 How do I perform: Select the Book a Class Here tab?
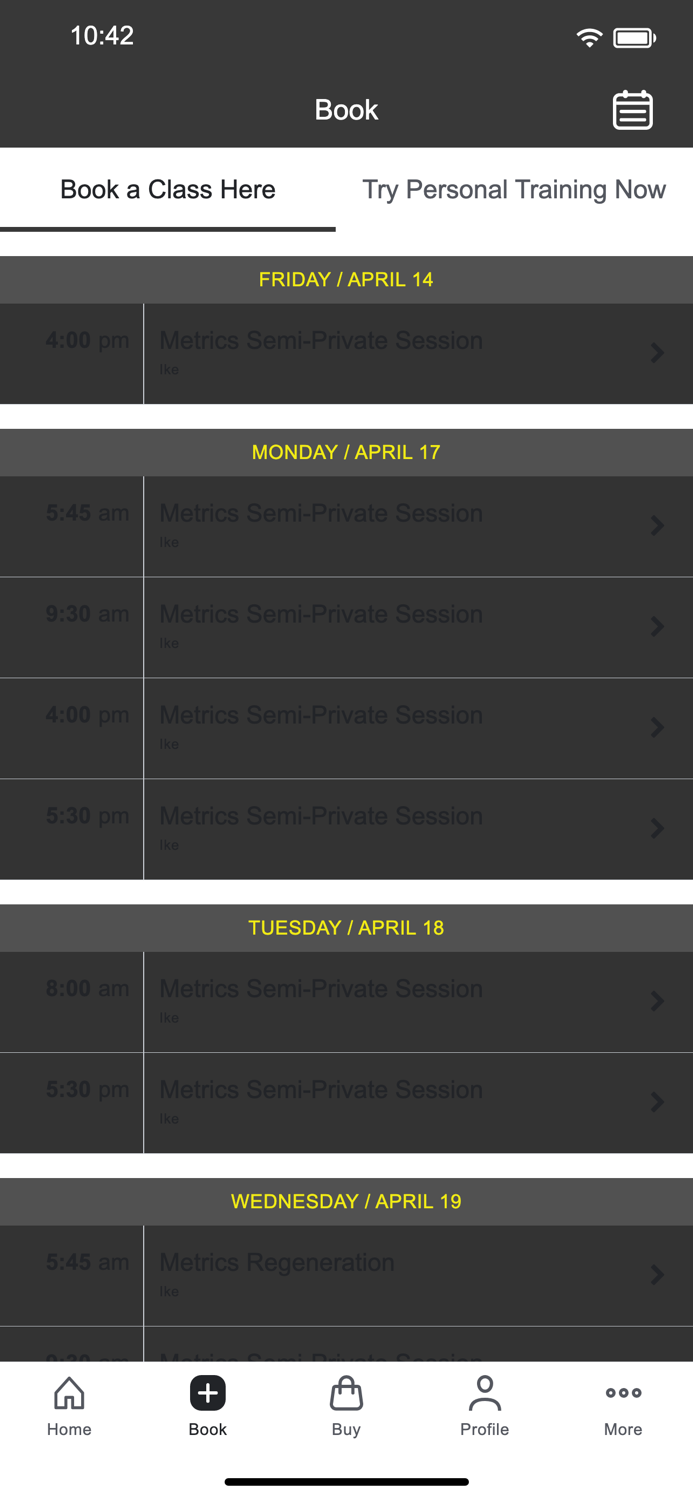pyautogui.click(x=167, y=189)
